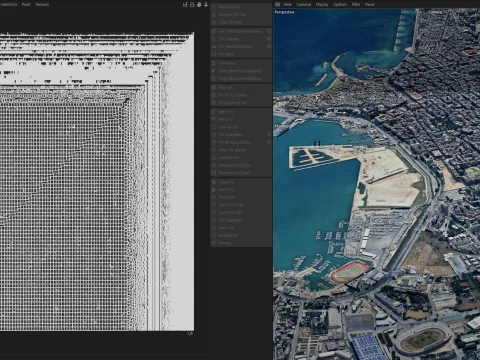
Task: Apply the Reset UV command
Action: (241, 197)
